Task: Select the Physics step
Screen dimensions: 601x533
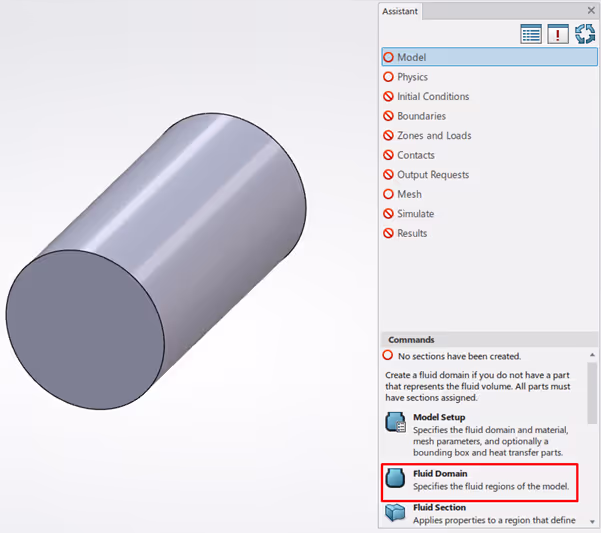Action: point(489,77)
